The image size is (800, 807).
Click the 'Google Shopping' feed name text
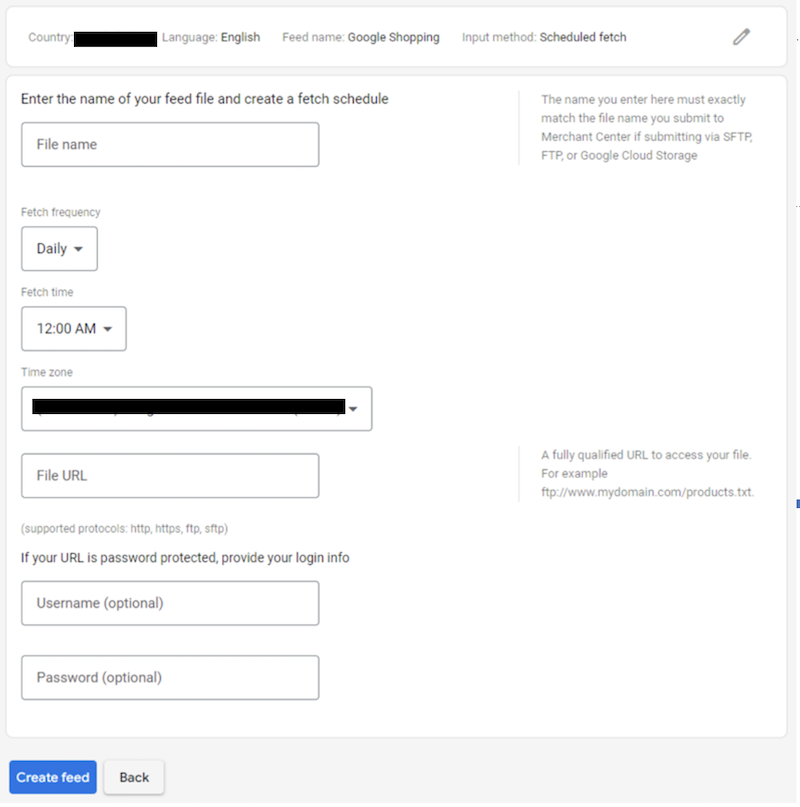click(x=393, y=38)
